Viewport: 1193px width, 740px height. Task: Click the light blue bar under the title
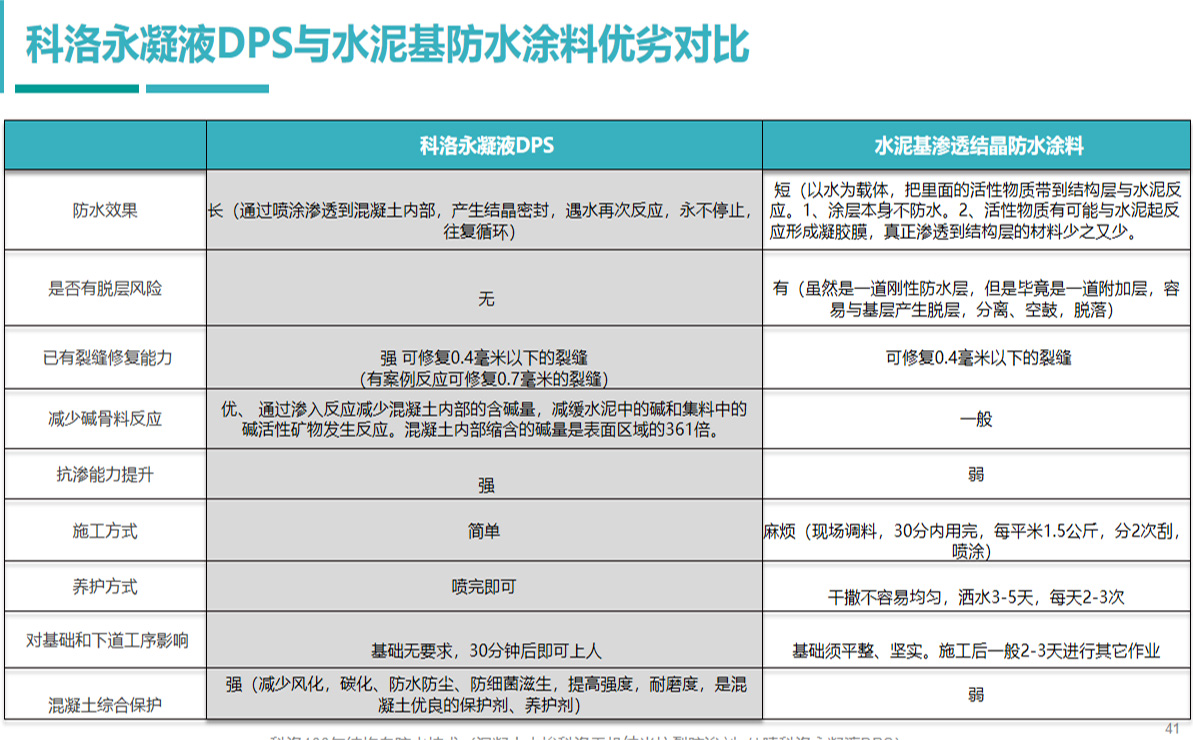pyautogui.click(x=207, y=89)
